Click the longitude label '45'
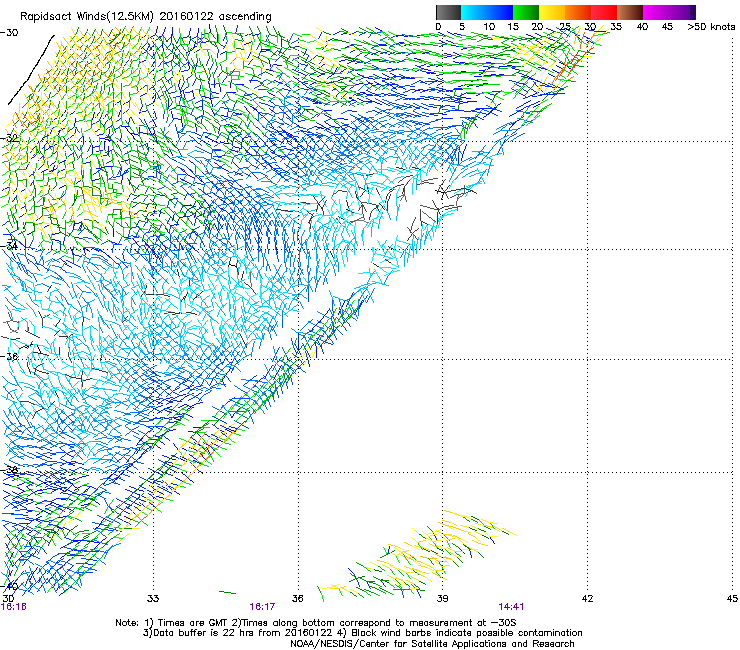 (x=732, y=599)
